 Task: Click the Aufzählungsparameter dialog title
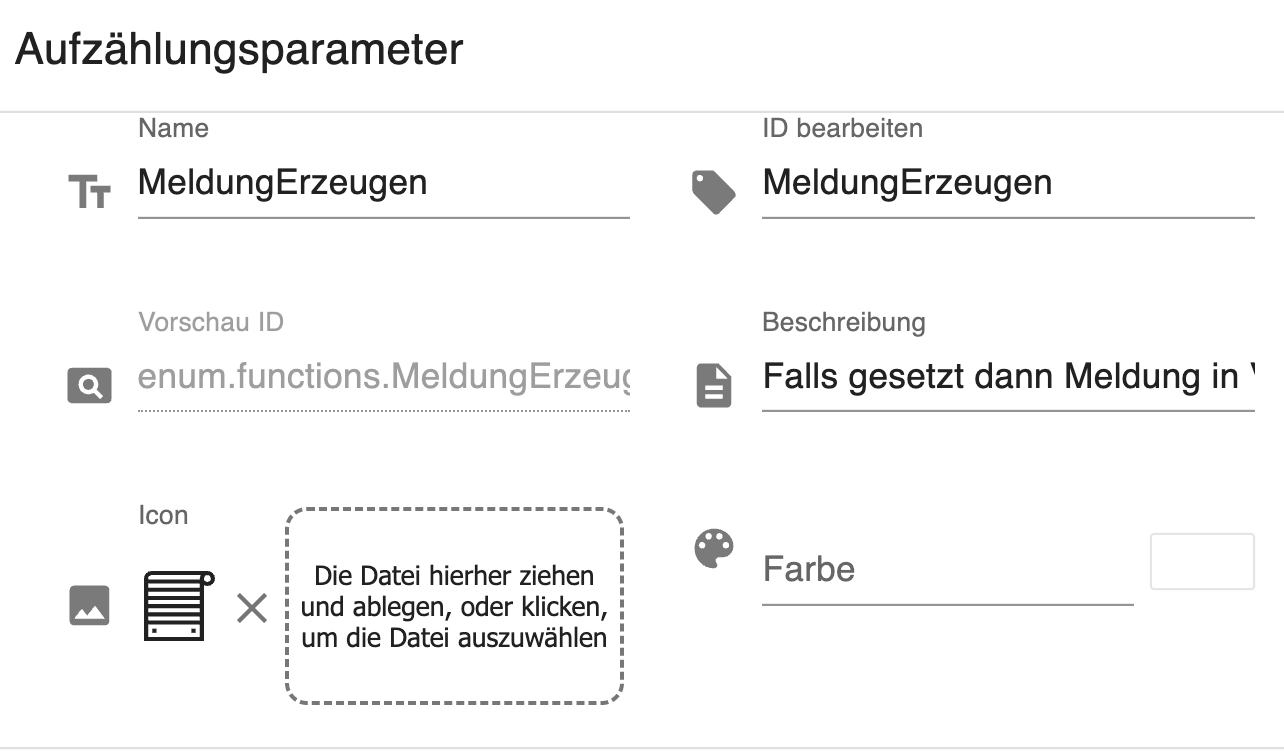click(240, 49)
